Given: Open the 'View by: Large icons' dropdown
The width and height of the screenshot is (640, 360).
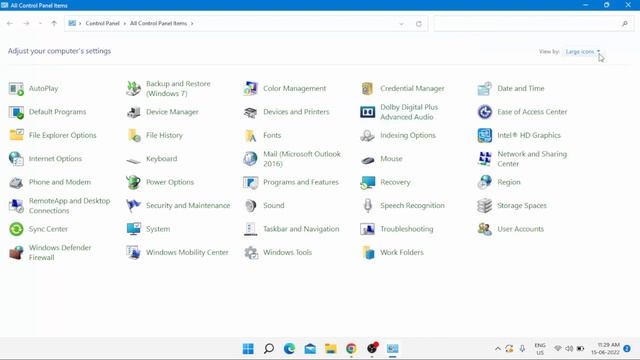Looking at the screenshot, I should (x=582, y=52).
